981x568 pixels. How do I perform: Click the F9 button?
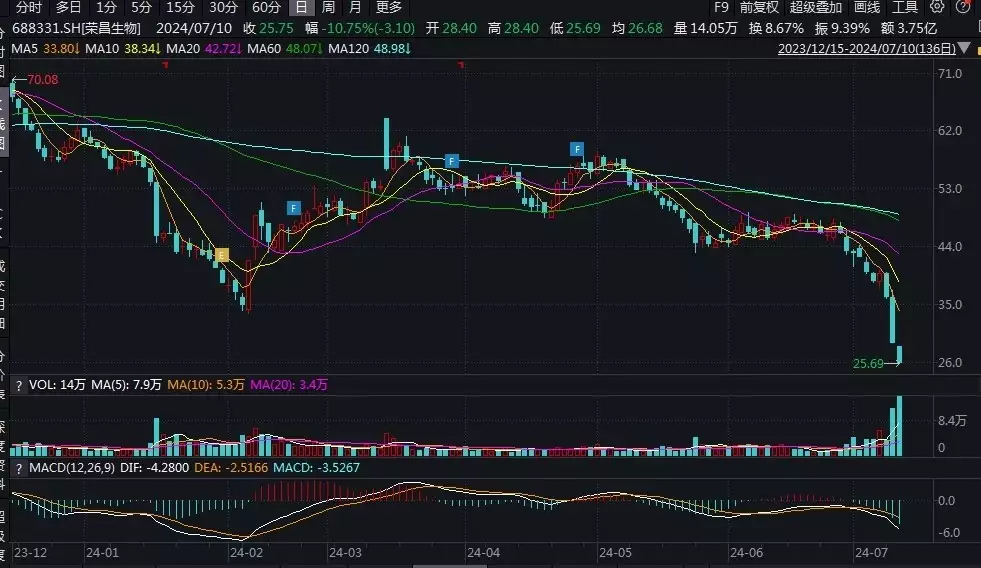pyautogui.click(x=721, y=8)
